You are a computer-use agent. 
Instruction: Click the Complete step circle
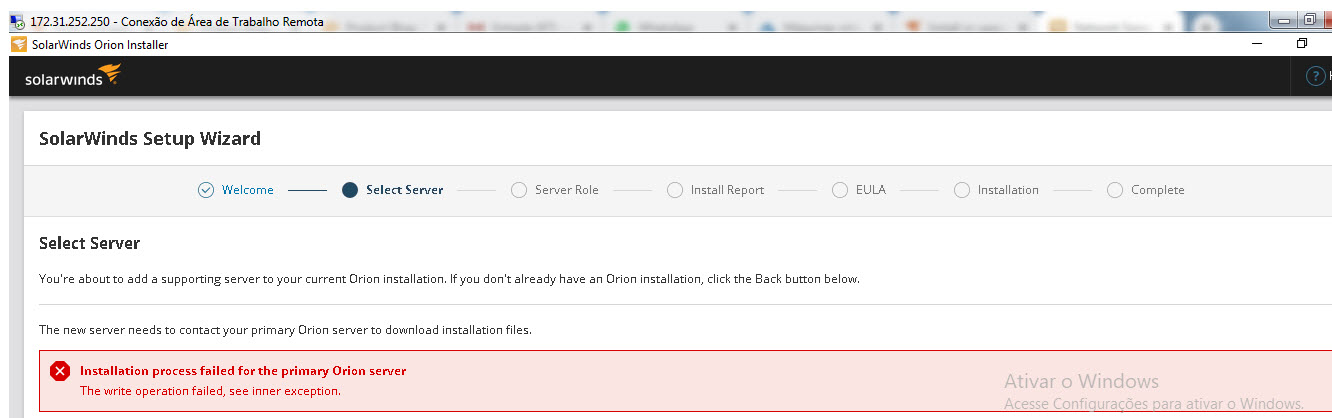click(1115, 190)
